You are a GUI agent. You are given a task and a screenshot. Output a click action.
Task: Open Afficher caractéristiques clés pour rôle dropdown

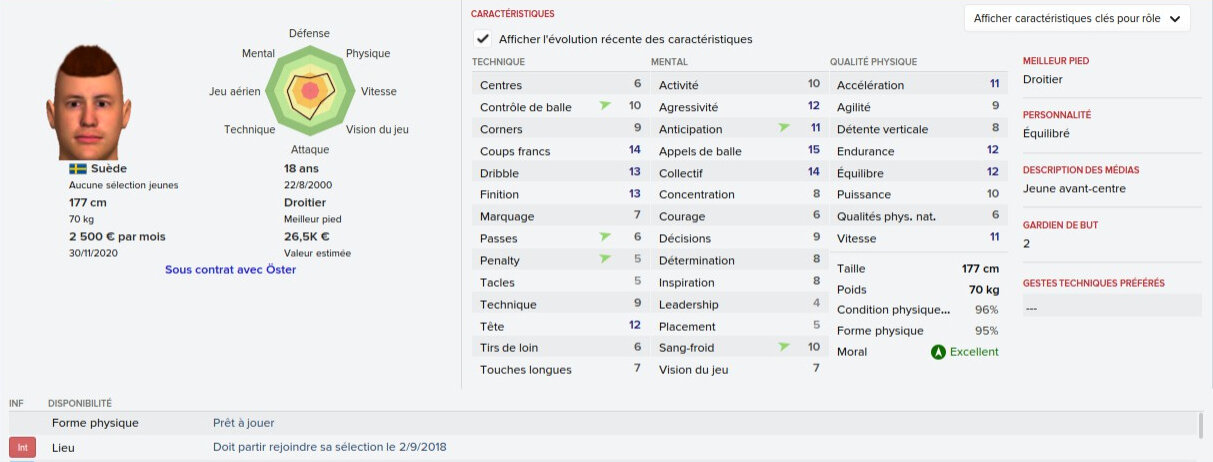point(1076,19)
